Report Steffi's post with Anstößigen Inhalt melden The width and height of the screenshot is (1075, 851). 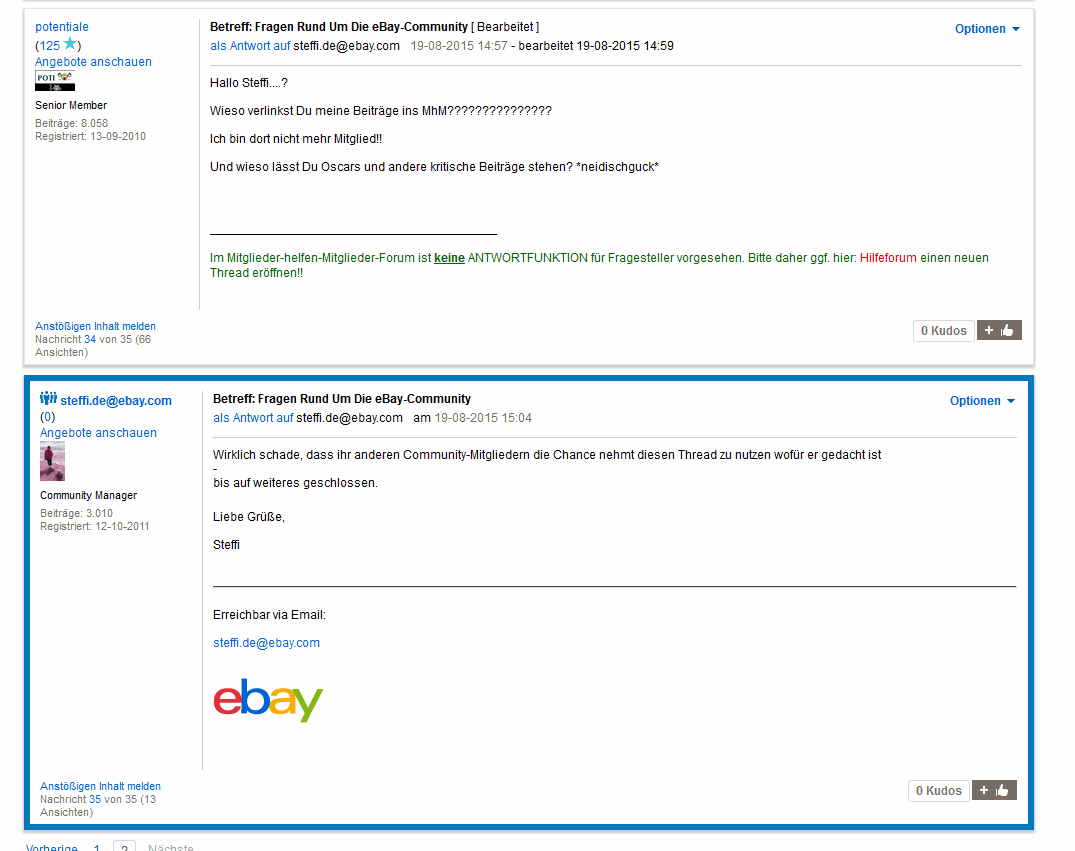tap(100, 787)
